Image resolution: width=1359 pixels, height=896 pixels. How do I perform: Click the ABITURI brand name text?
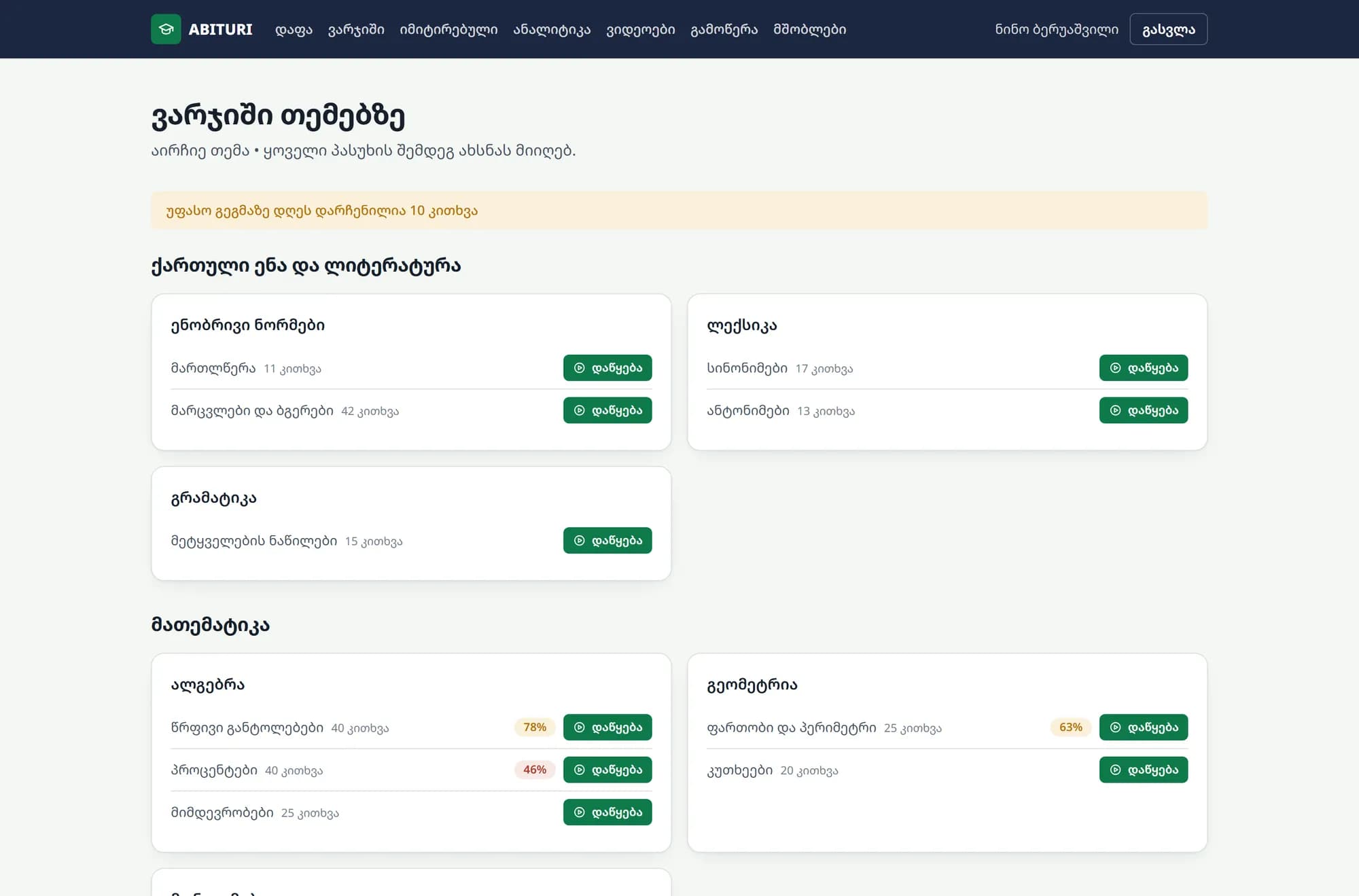pos(220,29)
